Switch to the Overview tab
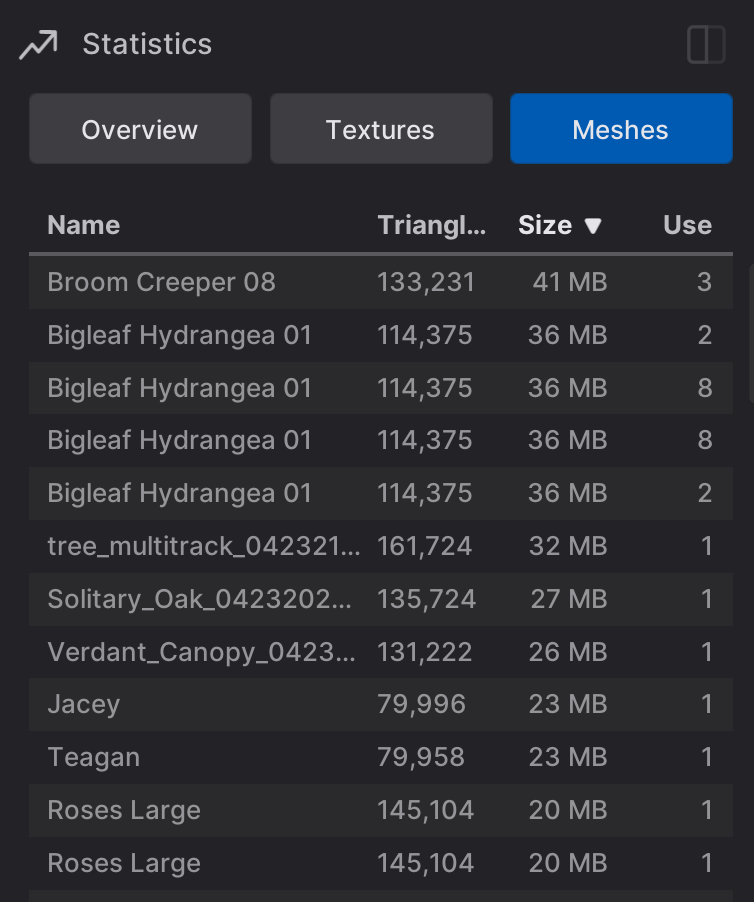754x902 pixels. coord(140,129)
